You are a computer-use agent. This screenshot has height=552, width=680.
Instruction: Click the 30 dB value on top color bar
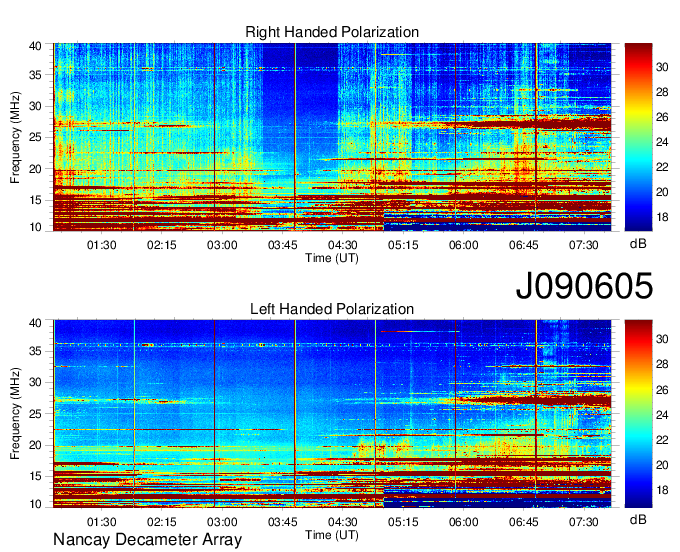point(662,67)
